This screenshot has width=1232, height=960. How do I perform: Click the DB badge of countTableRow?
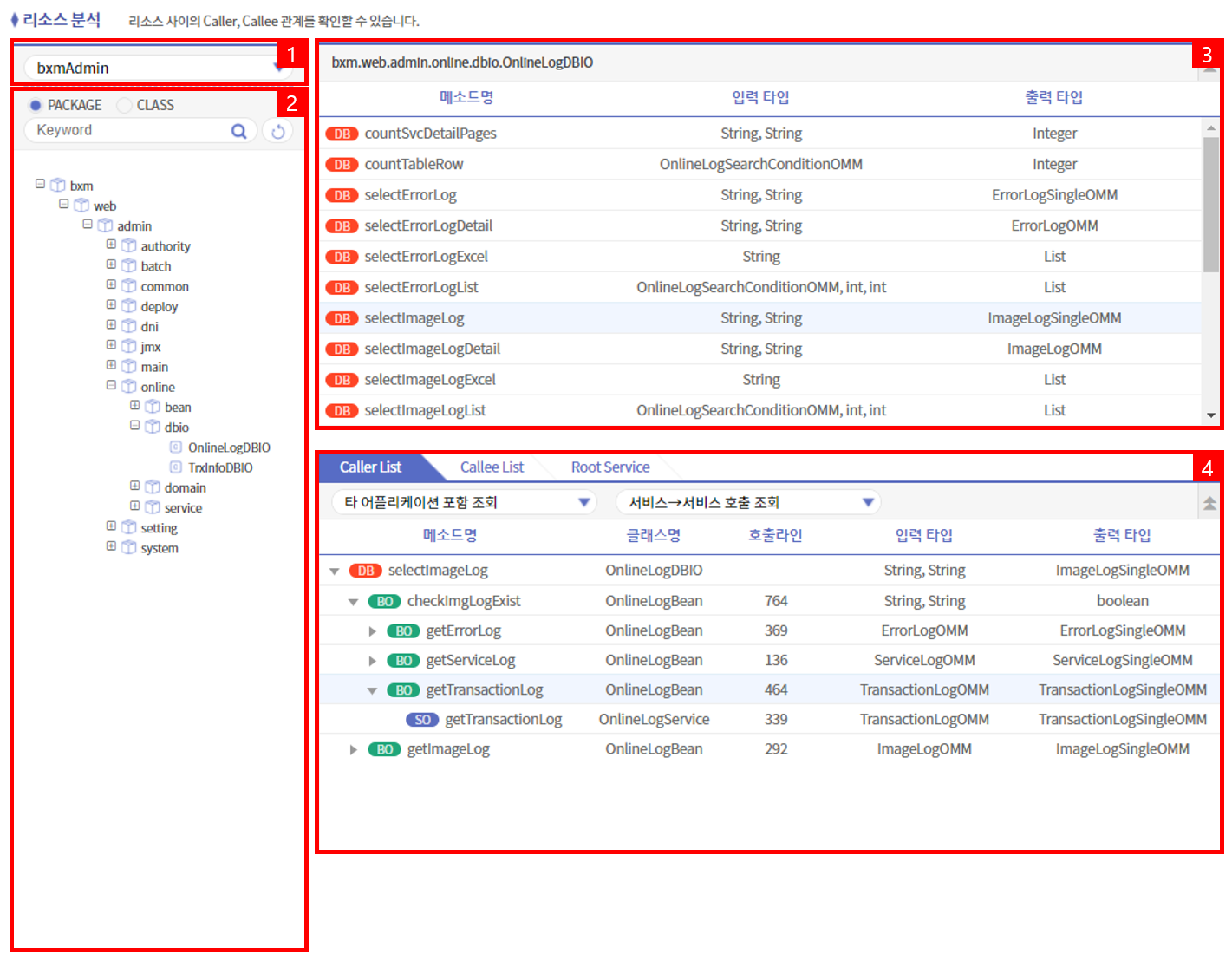coord(342,165)
